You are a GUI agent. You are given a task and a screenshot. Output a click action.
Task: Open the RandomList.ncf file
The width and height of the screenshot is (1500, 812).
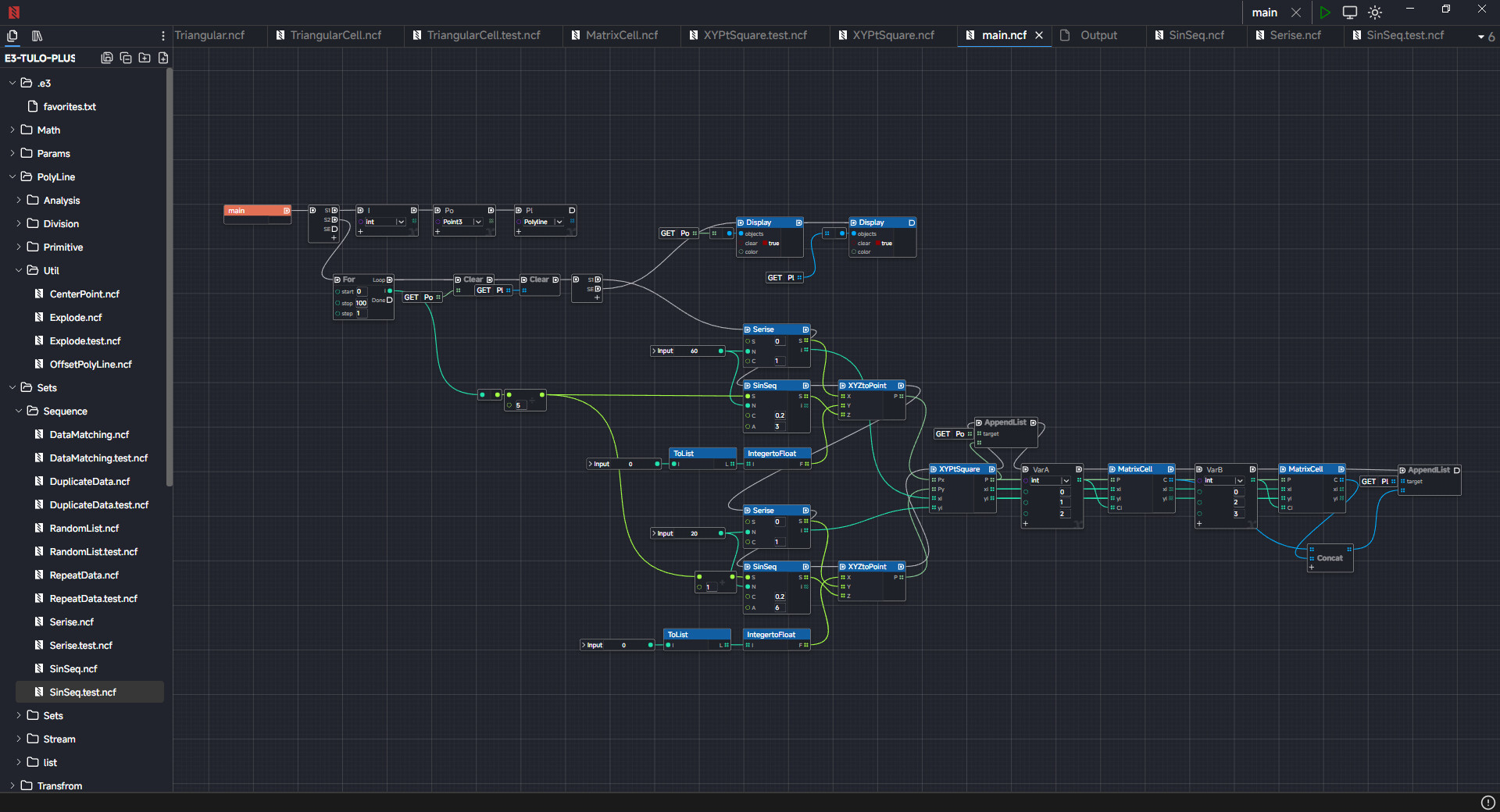coord(84,529)
